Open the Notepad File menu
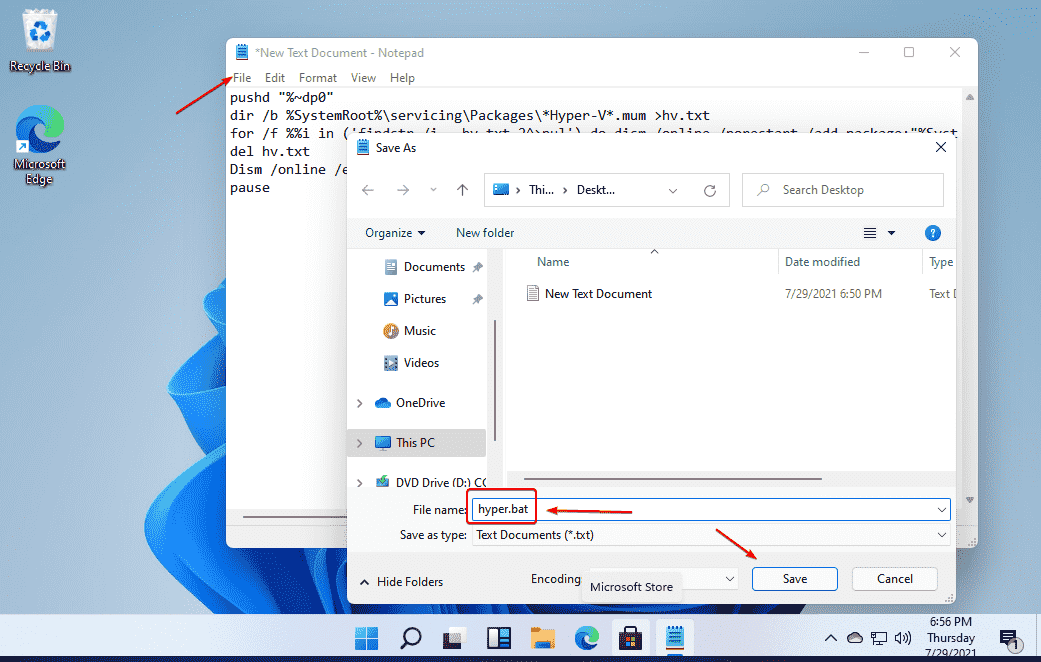1041x662 pixels. tap(242, 78)
